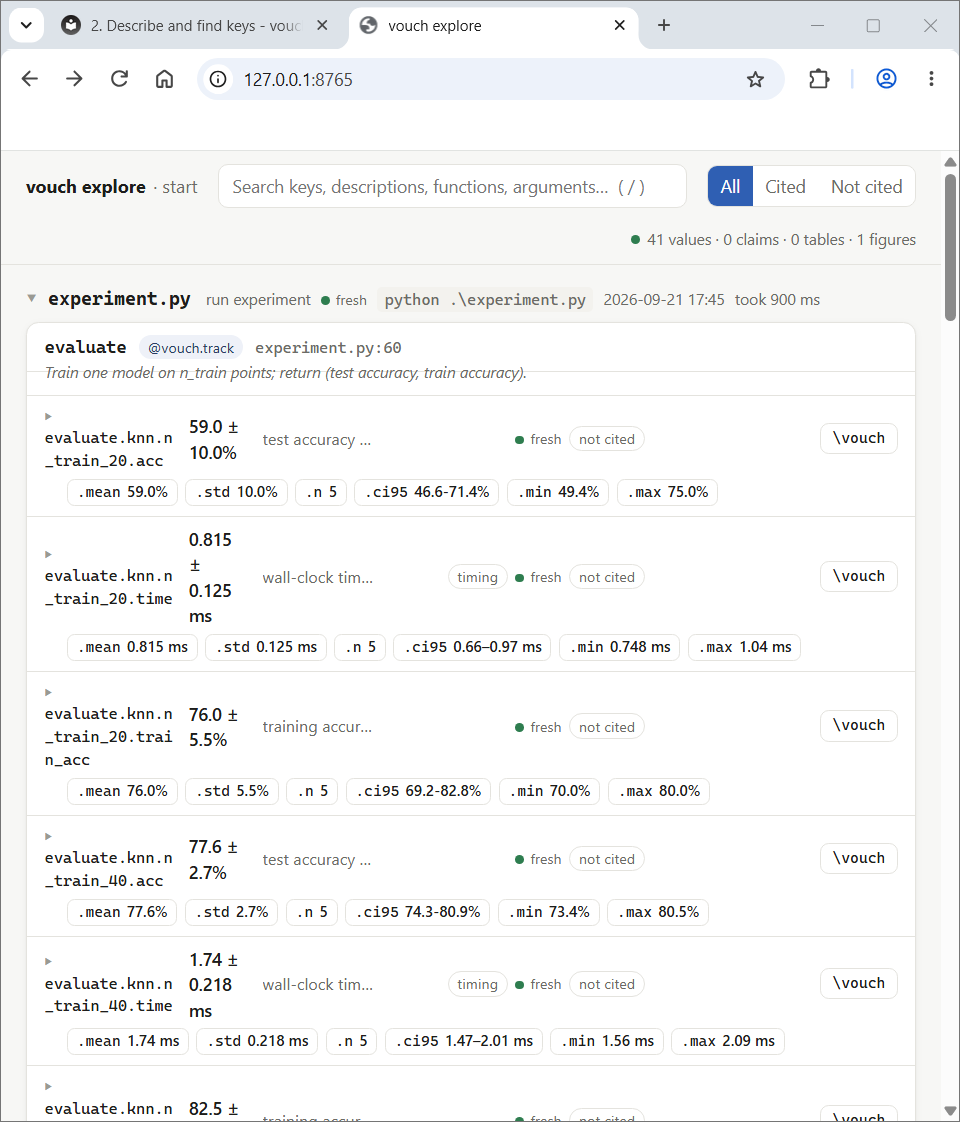Viewport: 960px width, 1122px height.
Task: View site information icon in address bar
Action: [x=218, y=79]
